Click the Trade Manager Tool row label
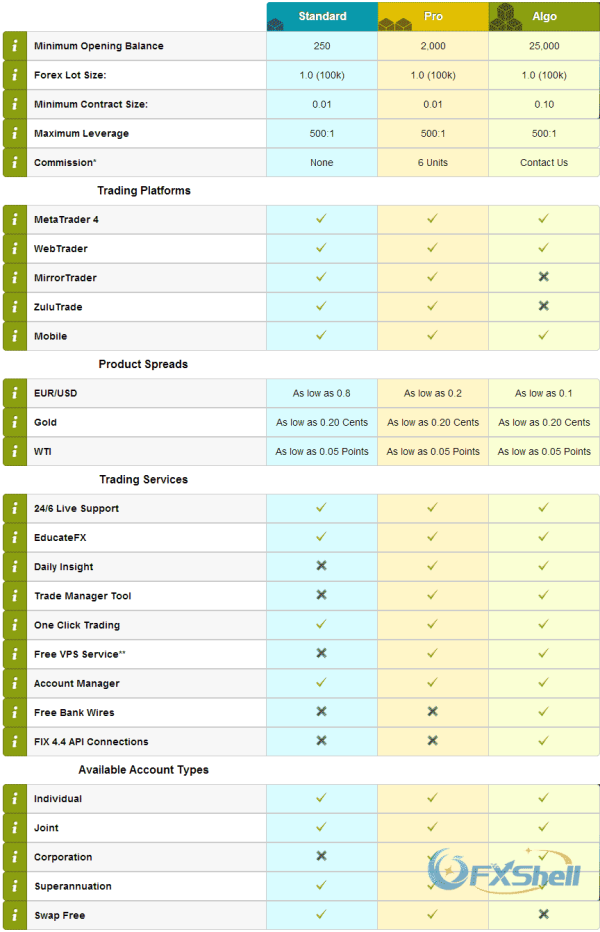Viewport: 600px width, 932px height. pos(83,596)
